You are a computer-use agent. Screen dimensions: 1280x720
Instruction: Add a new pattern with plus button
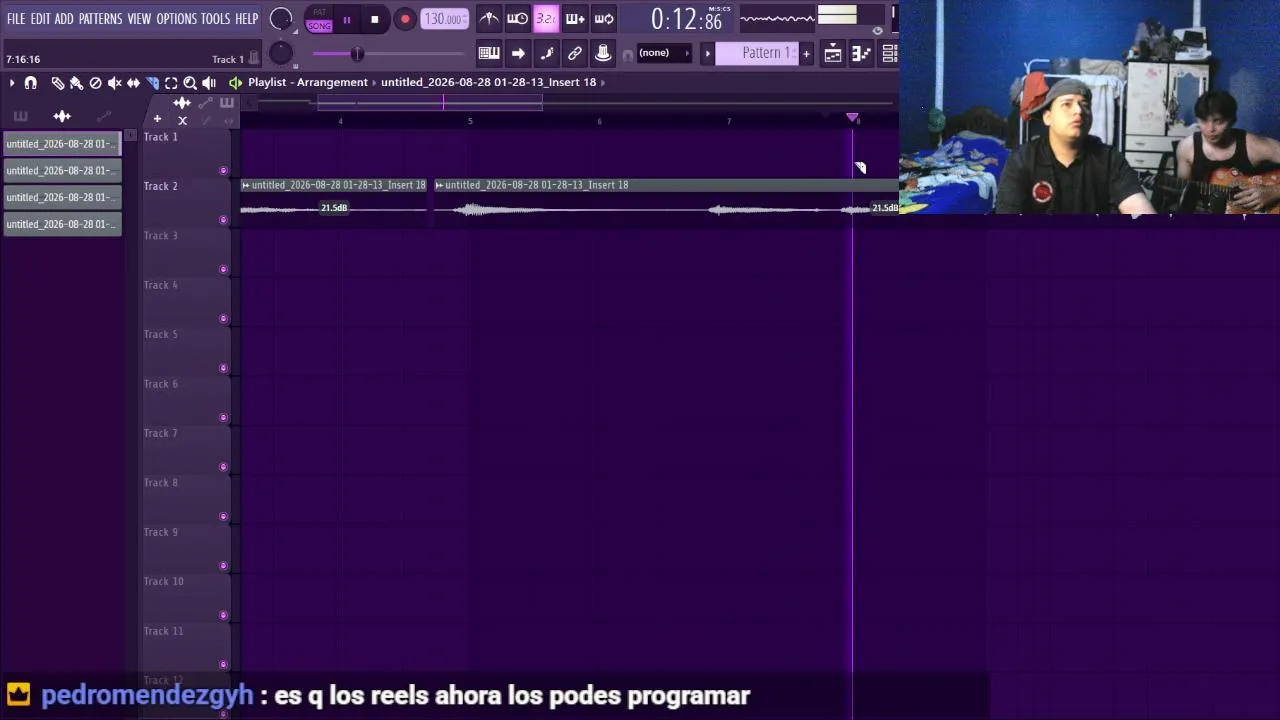point(806,53)
